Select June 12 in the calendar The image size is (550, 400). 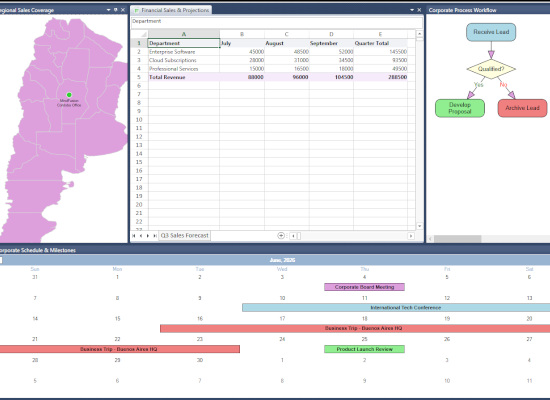tap(447, 298)
